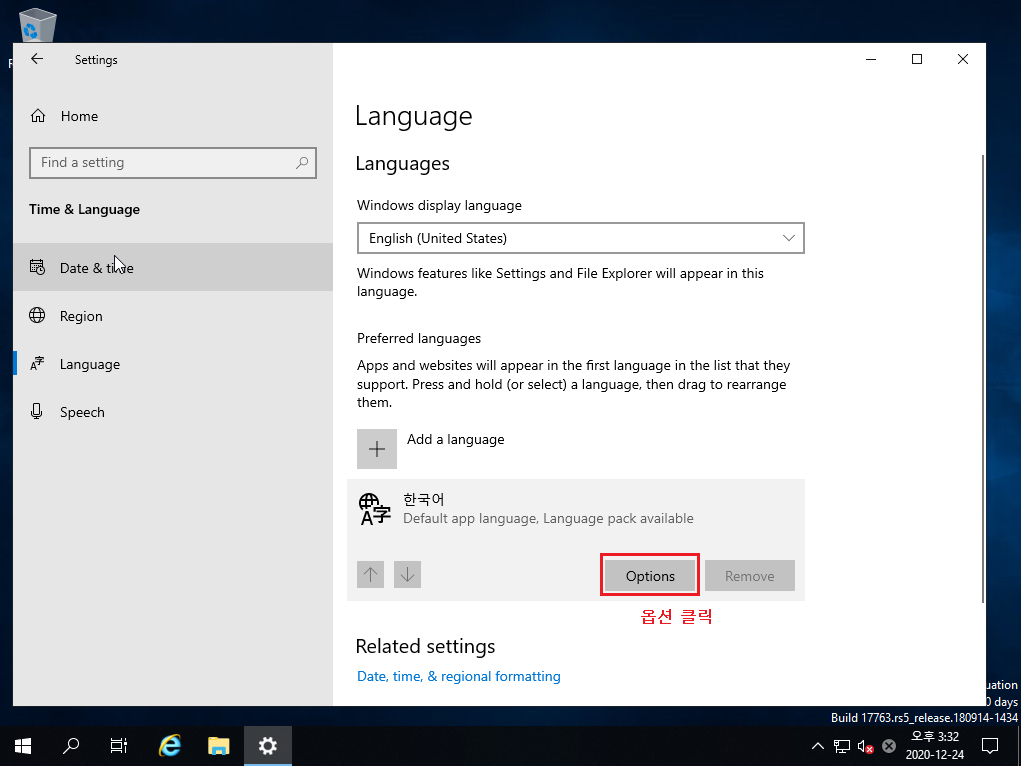Click the Settings gear on taskbar
This screenshot has width=1021, height=766.
268,746
